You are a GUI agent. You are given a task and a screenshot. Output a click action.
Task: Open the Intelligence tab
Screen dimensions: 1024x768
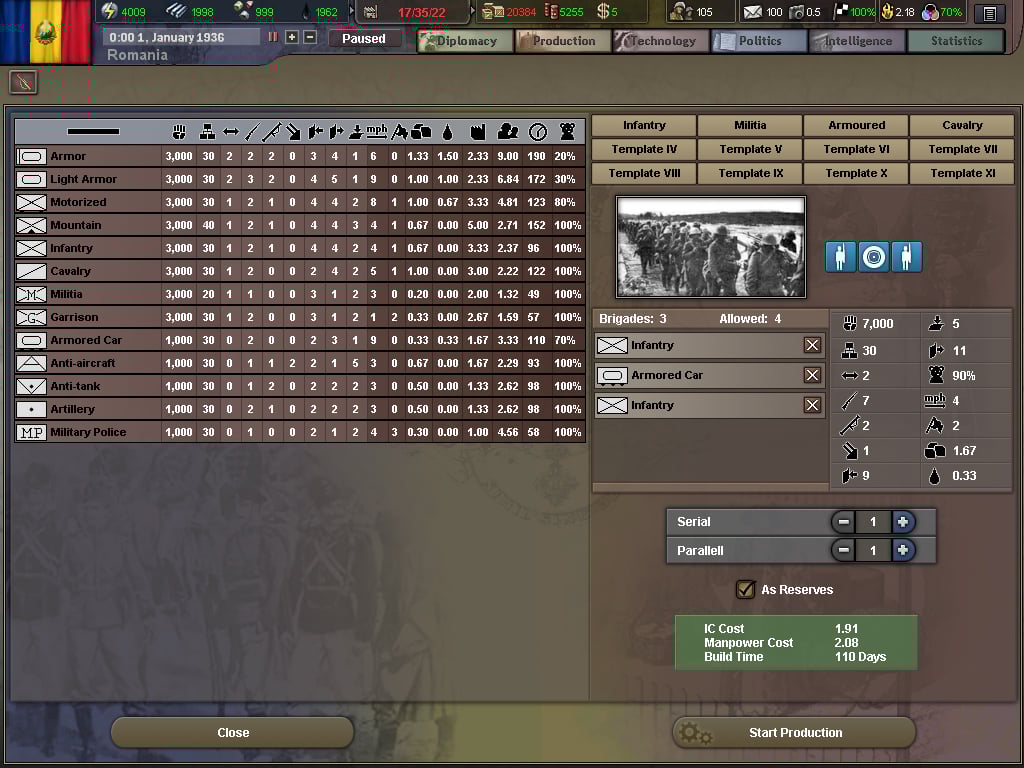tap(857, 41)
